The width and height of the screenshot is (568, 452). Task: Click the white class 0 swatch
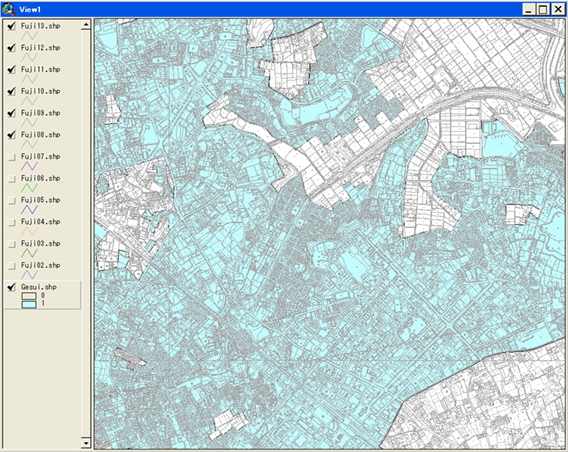click(x=29, y=296)
